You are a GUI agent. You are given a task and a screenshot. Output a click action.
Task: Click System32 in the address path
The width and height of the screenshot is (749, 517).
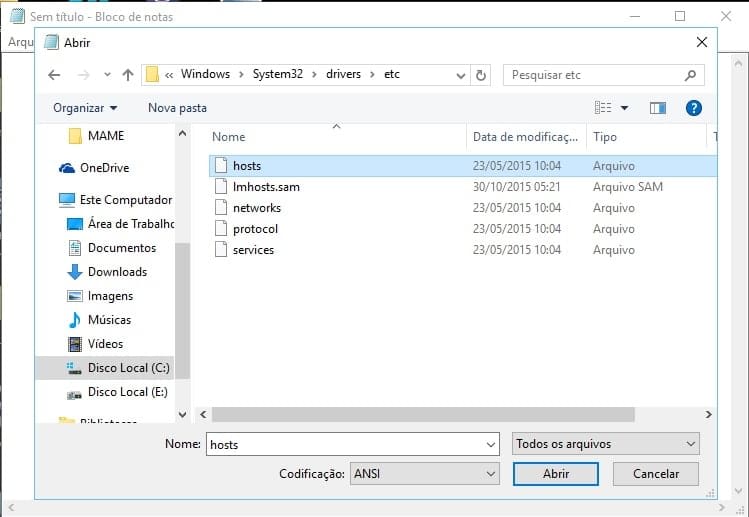(x=278, y=74)
